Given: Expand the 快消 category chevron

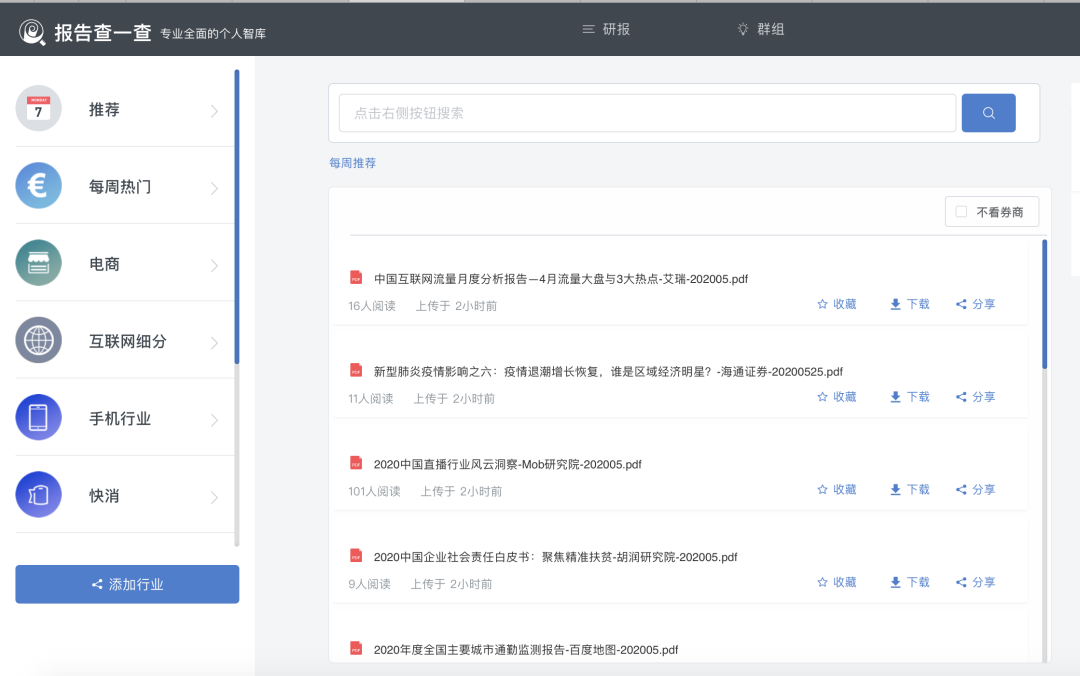Looking at the screenshot, I should (x=214, y=497).
